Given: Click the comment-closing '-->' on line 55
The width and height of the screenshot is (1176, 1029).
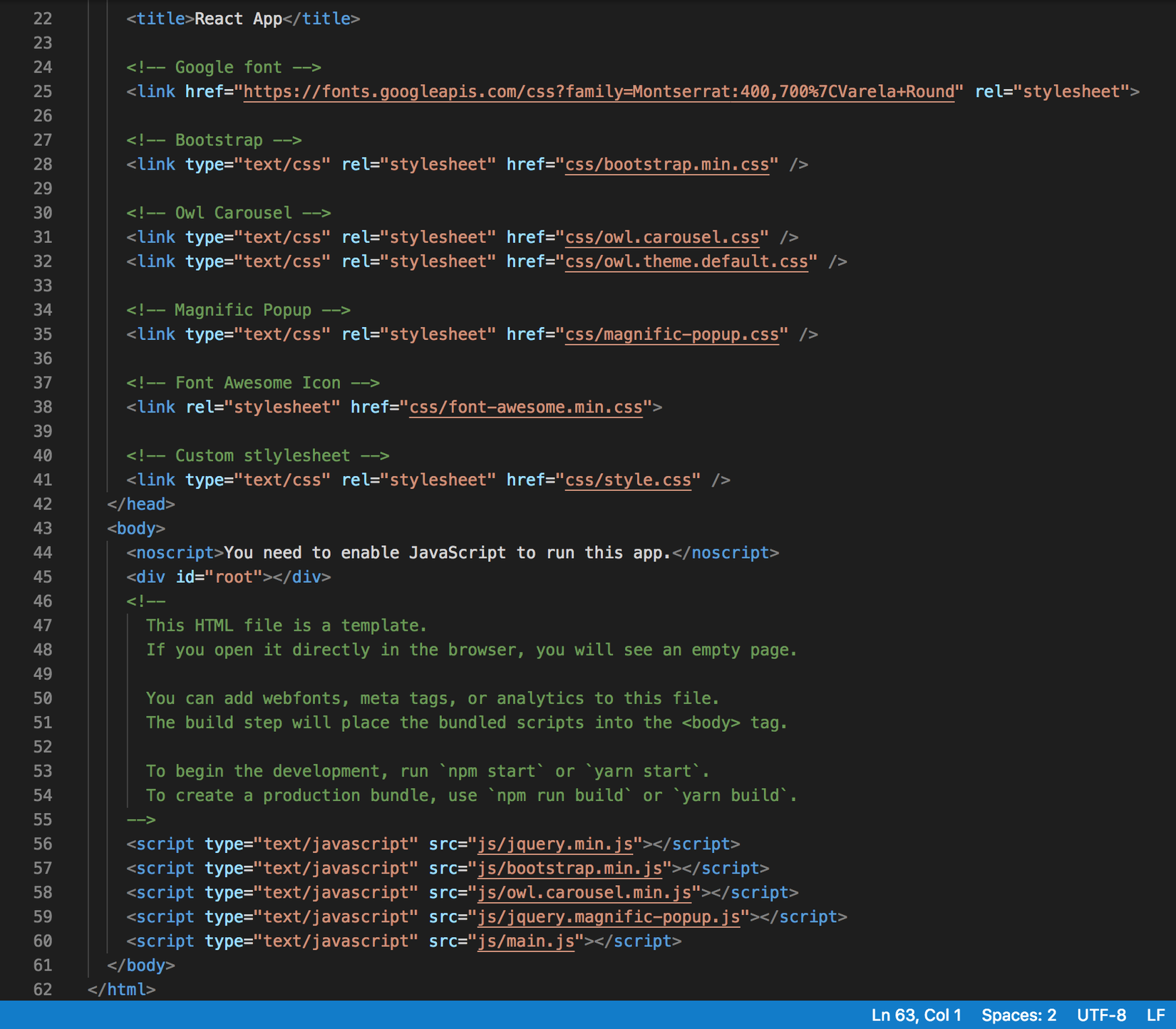Looking at the screenshot, I should pyautogui.click(x=141, y=819).
